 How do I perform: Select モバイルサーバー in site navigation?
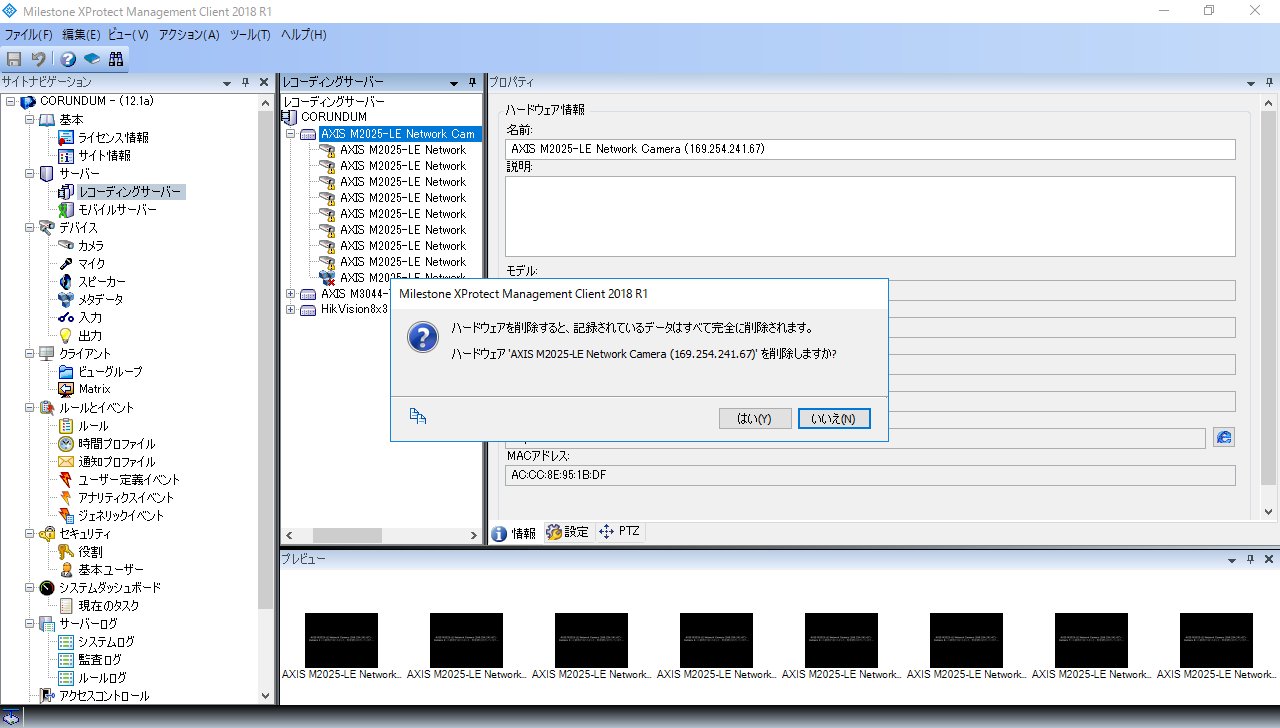click(117, 210)
